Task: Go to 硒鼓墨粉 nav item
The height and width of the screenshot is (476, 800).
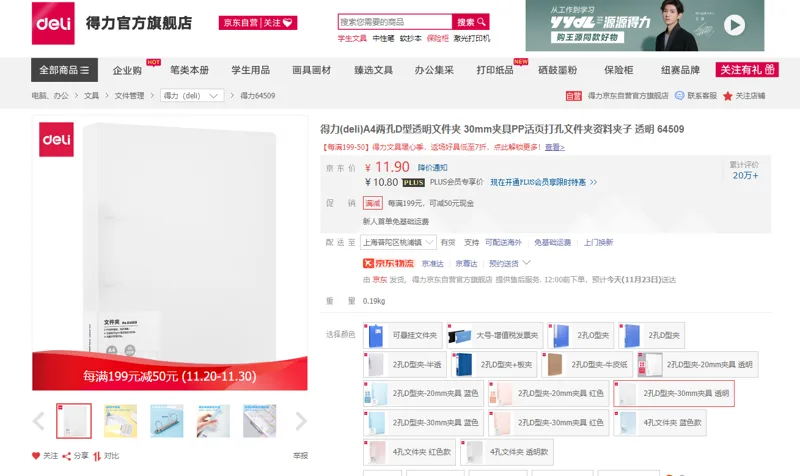Action: (557, 70)
